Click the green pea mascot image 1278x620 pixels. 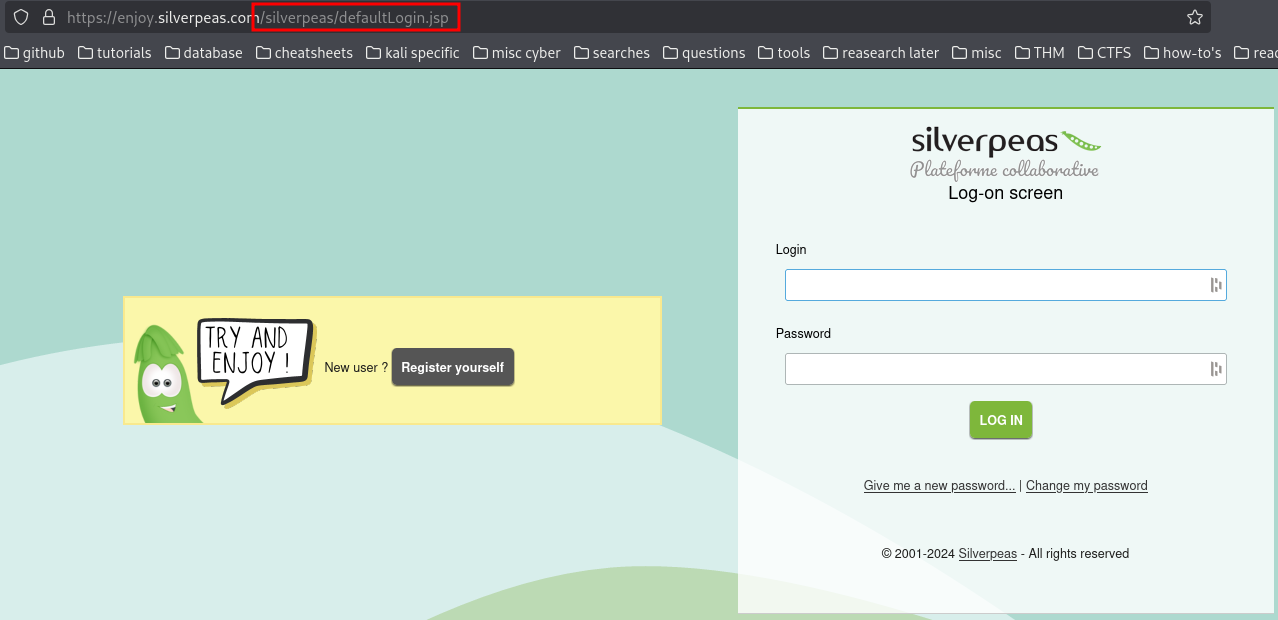164,373
